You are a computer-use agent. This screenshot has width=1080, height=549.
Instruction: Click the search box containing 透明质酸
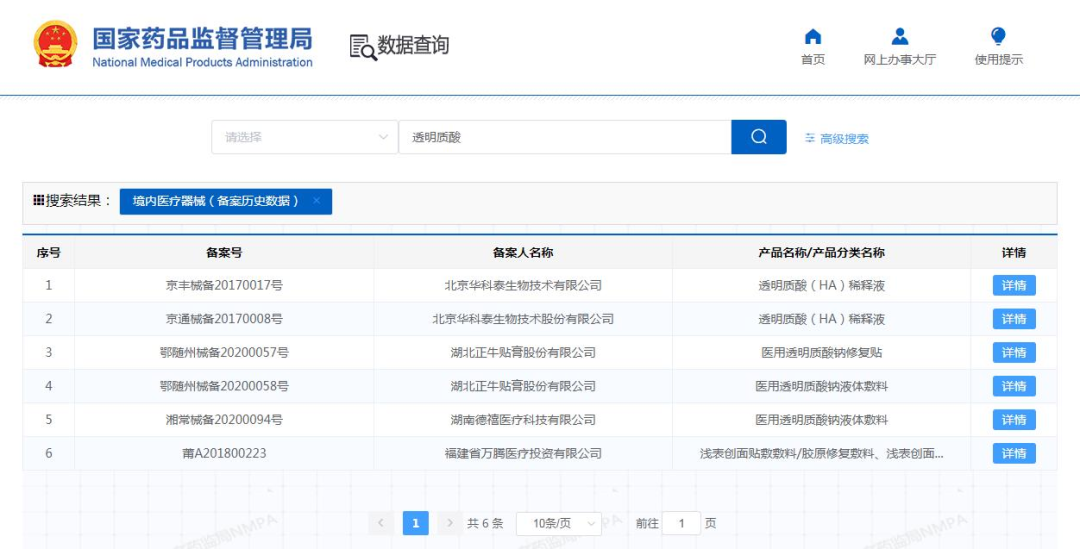564,137
